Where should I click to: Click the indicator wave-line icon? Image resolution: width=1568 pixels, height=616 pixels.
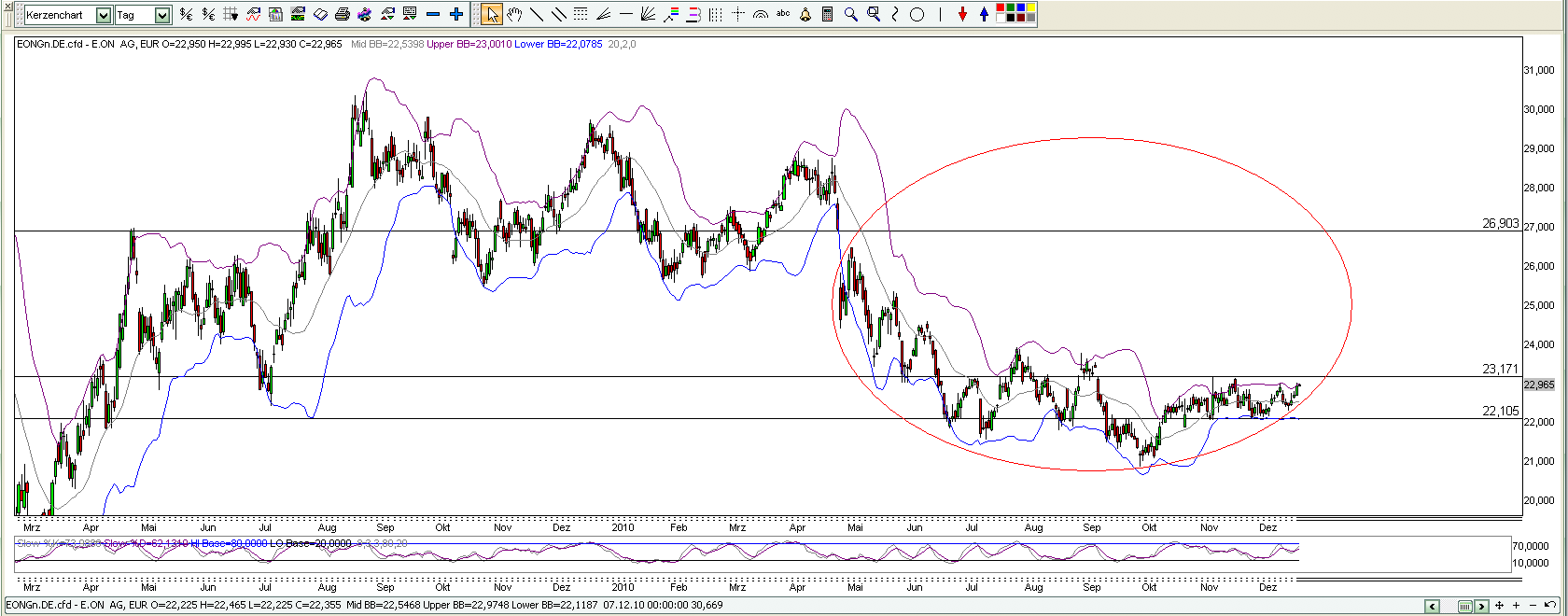(253, 14)
